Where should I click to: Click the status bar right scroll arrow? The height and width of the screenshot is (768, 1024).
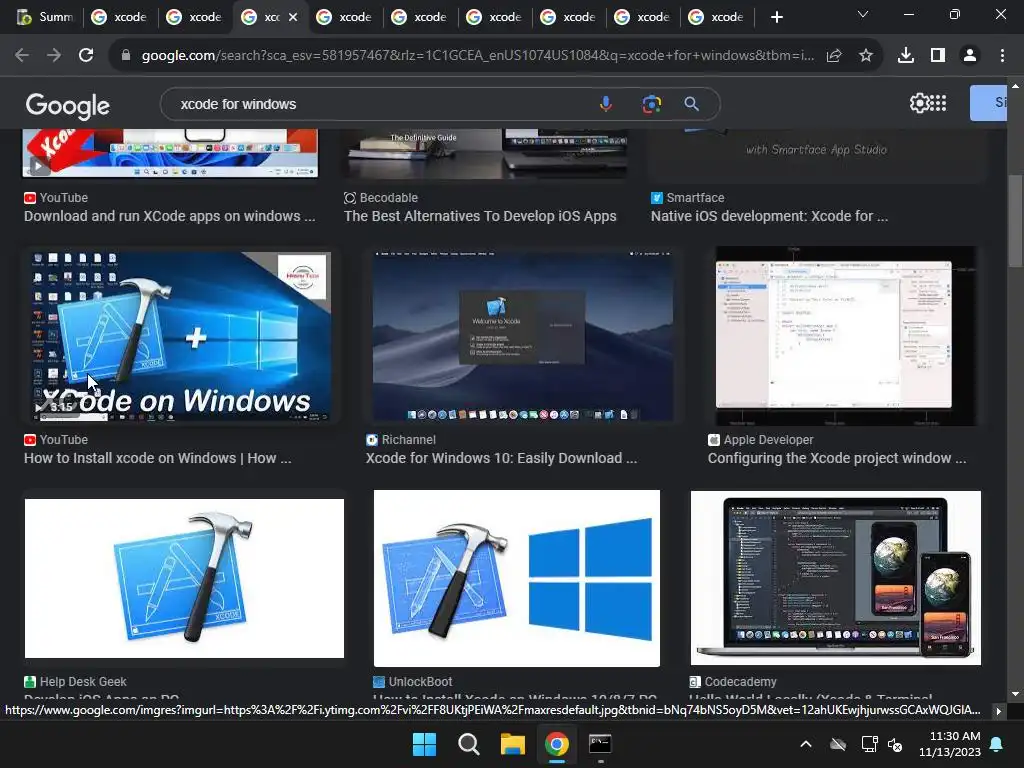pyautogui.click(x=999, y=711)
